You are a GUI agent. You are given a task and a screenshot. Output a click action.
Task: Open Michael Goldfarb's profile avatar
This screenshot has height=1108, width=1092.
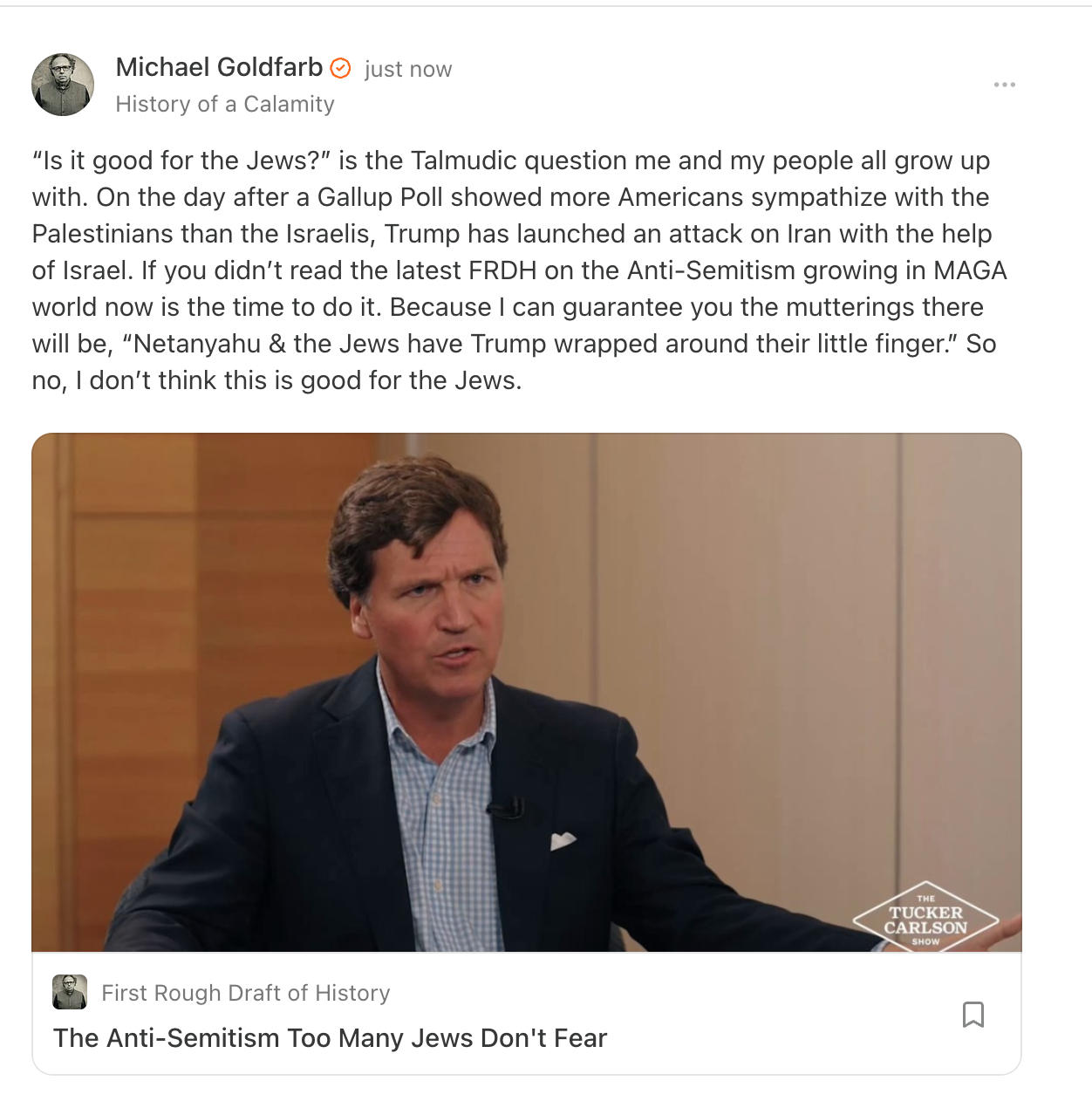pos(63,85)
